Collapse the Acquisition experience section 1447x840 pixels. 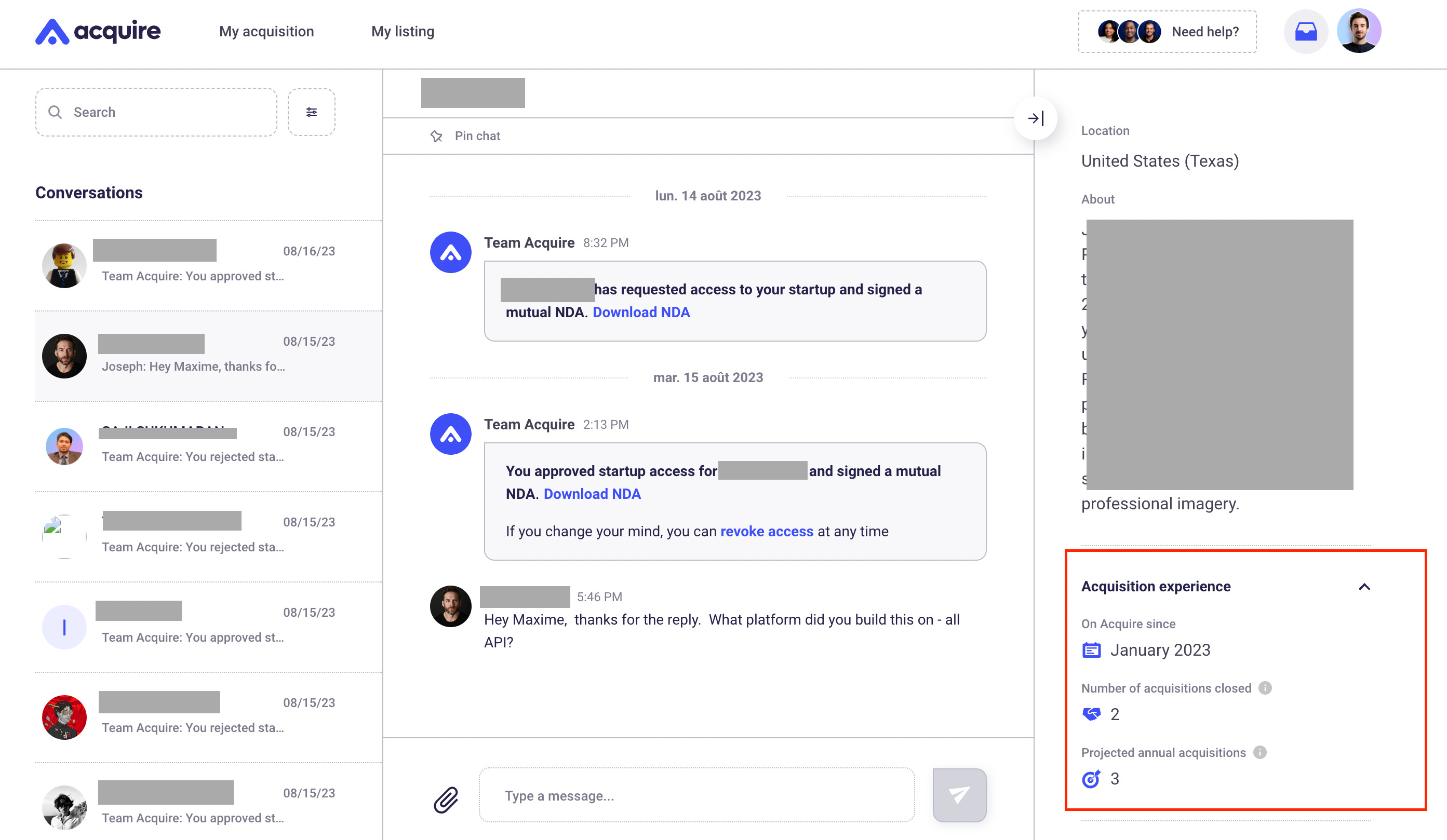click(1364, 587)
